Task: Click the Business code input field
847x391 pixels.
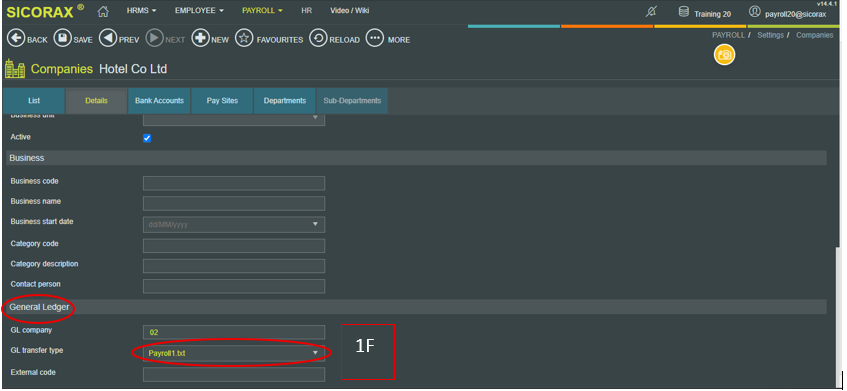Action: point(234,183)
